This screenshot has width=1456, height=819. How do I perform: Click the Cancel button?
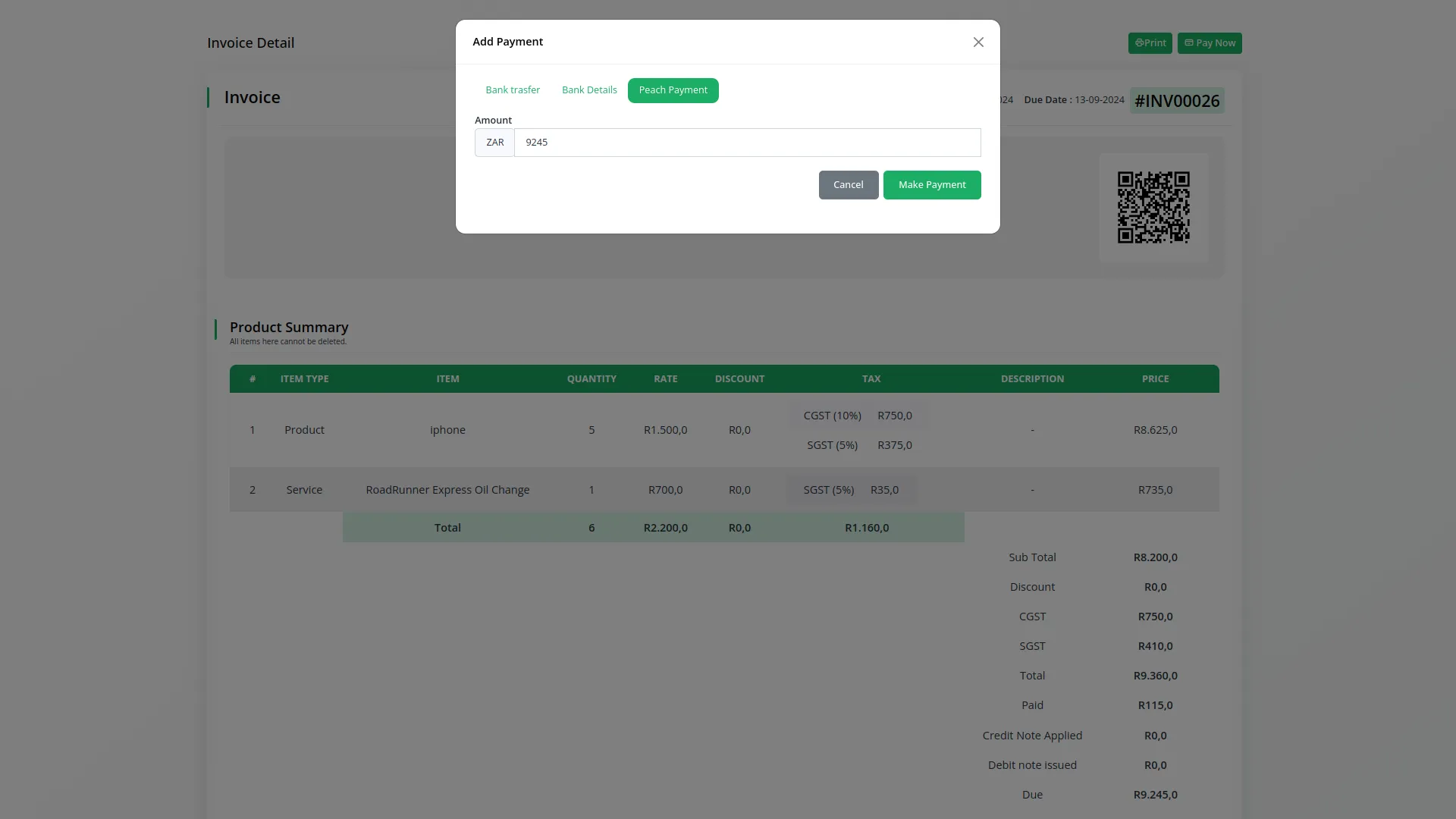tap(848, 184)
